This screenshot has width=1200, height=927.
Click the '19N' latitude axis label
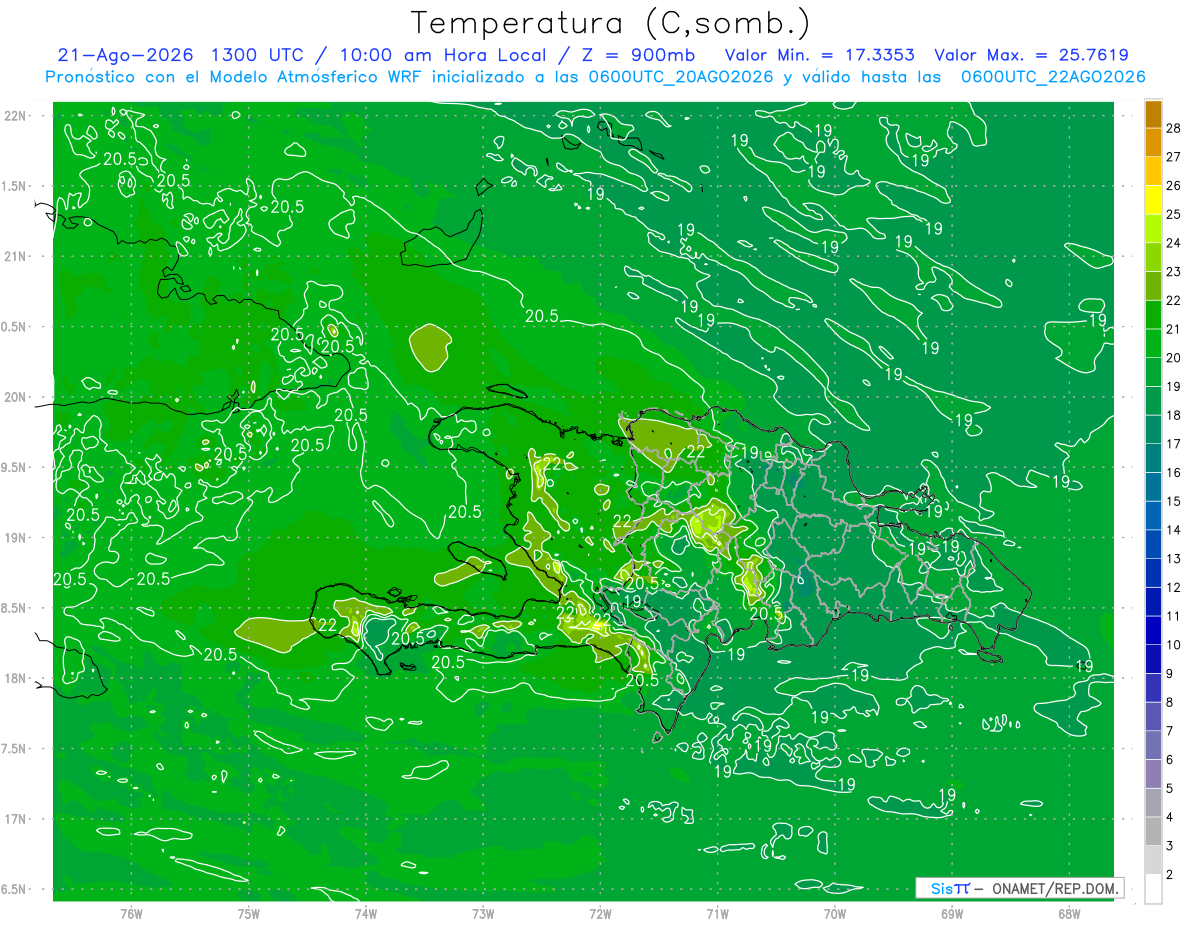pos(16,538)
